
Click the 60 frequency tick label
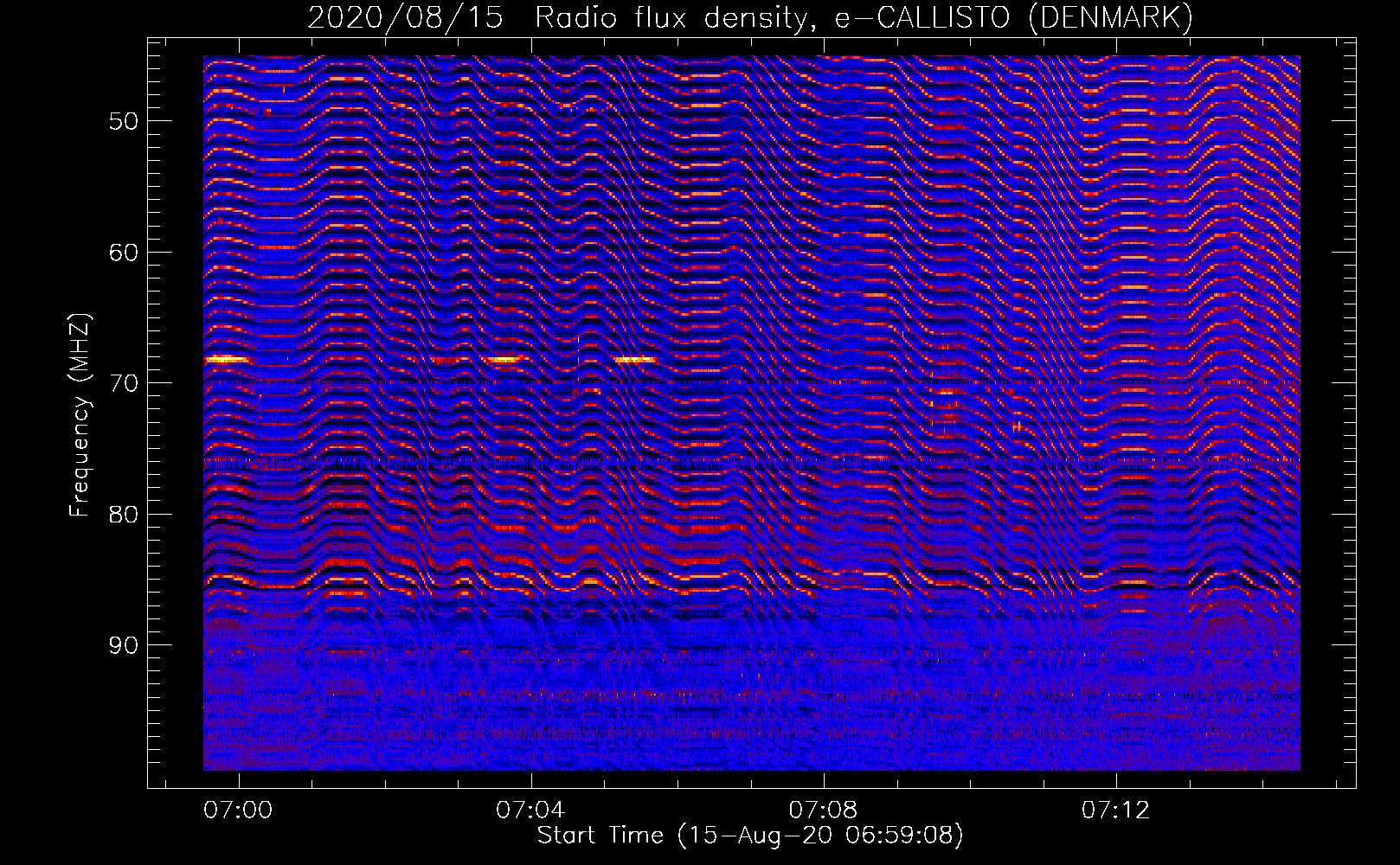point(124,253)
